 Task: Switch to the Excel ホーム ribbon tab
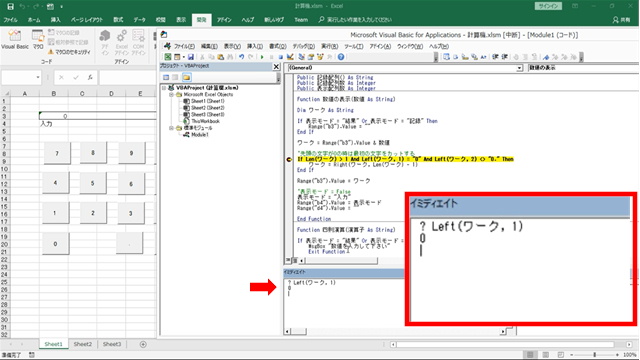[34, 20]
